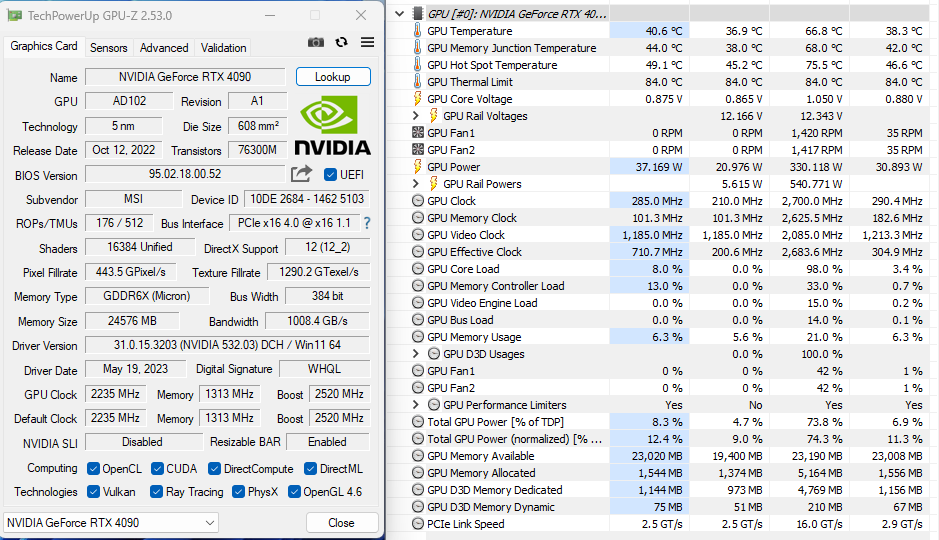The height and width of the screenshot is (540, 939).
Task: Switch to the Sensors tab
Action: (x=109, y=48)
